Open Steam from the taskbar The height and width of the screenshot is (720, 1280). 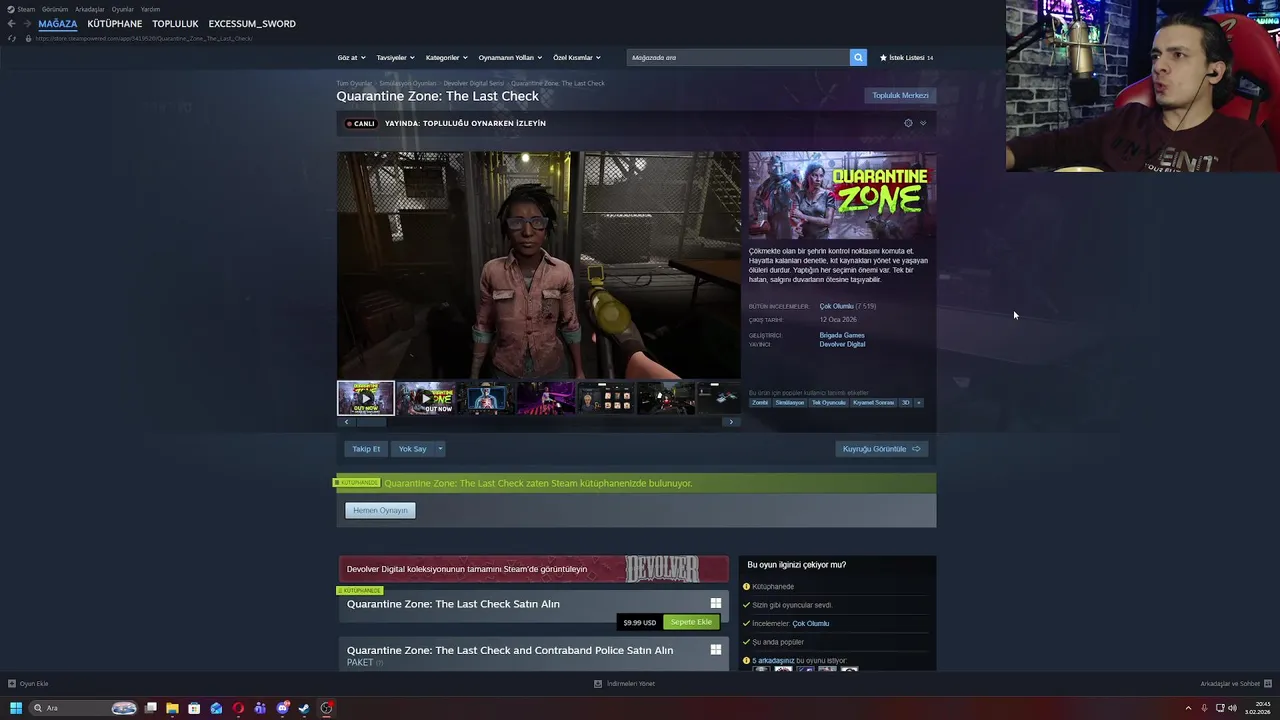point(304,708)
